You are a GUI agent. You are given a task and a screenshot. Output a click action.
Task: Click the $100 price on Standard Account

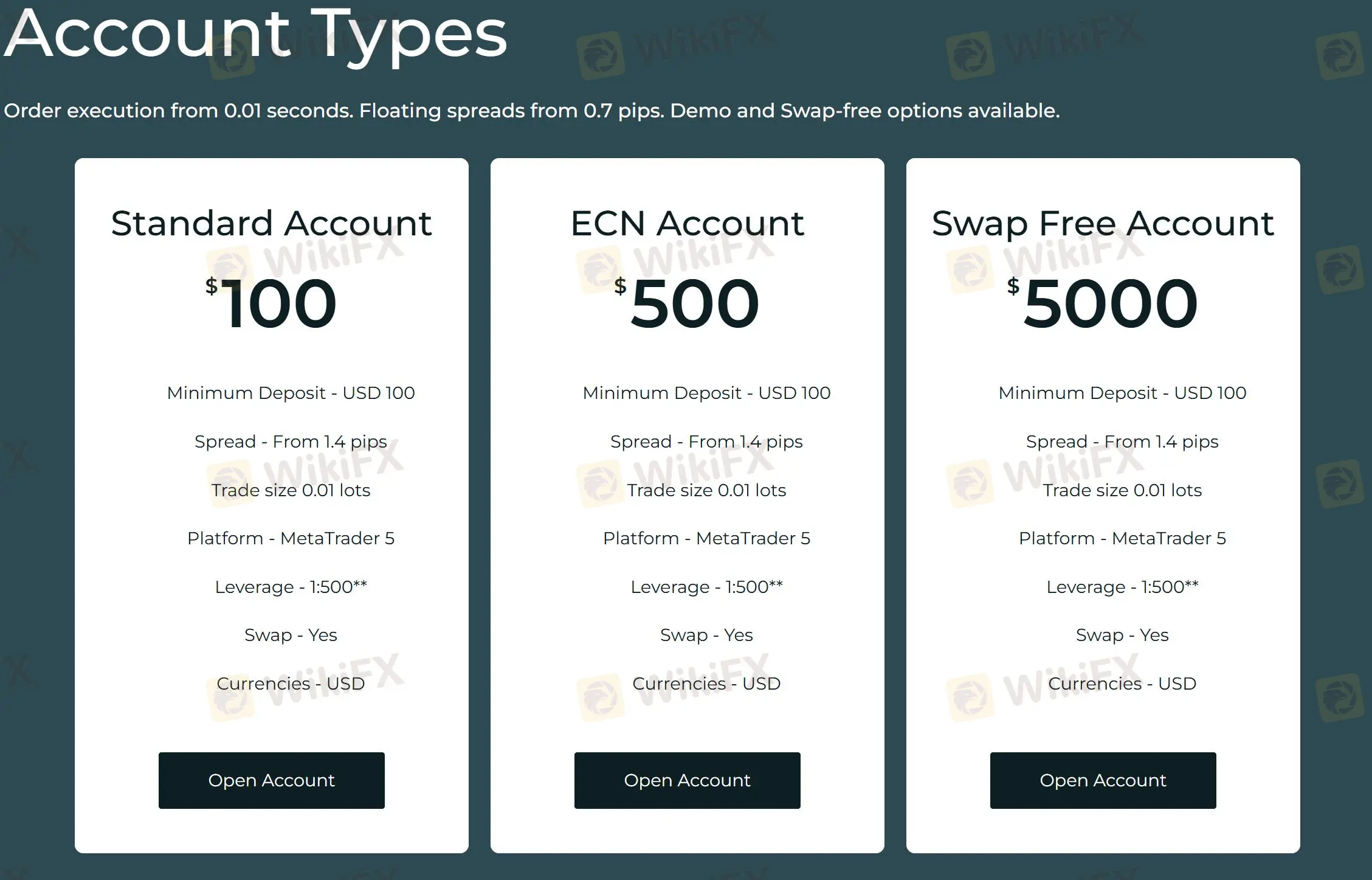point(274,302)
